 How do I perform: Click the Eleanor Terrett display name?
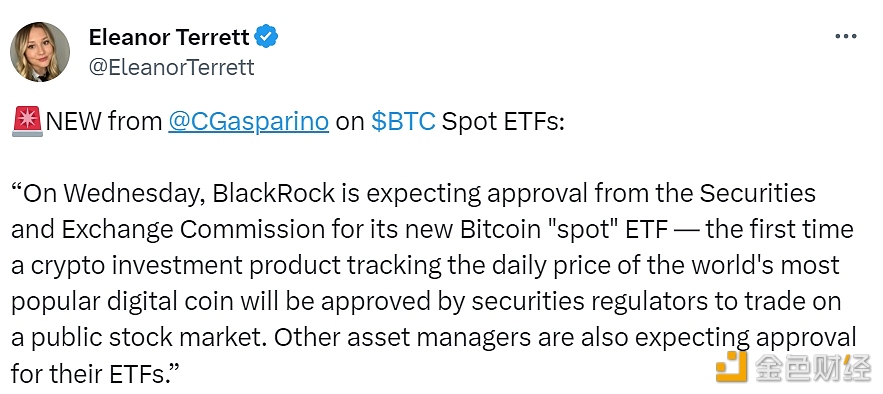tap(169, 37)
